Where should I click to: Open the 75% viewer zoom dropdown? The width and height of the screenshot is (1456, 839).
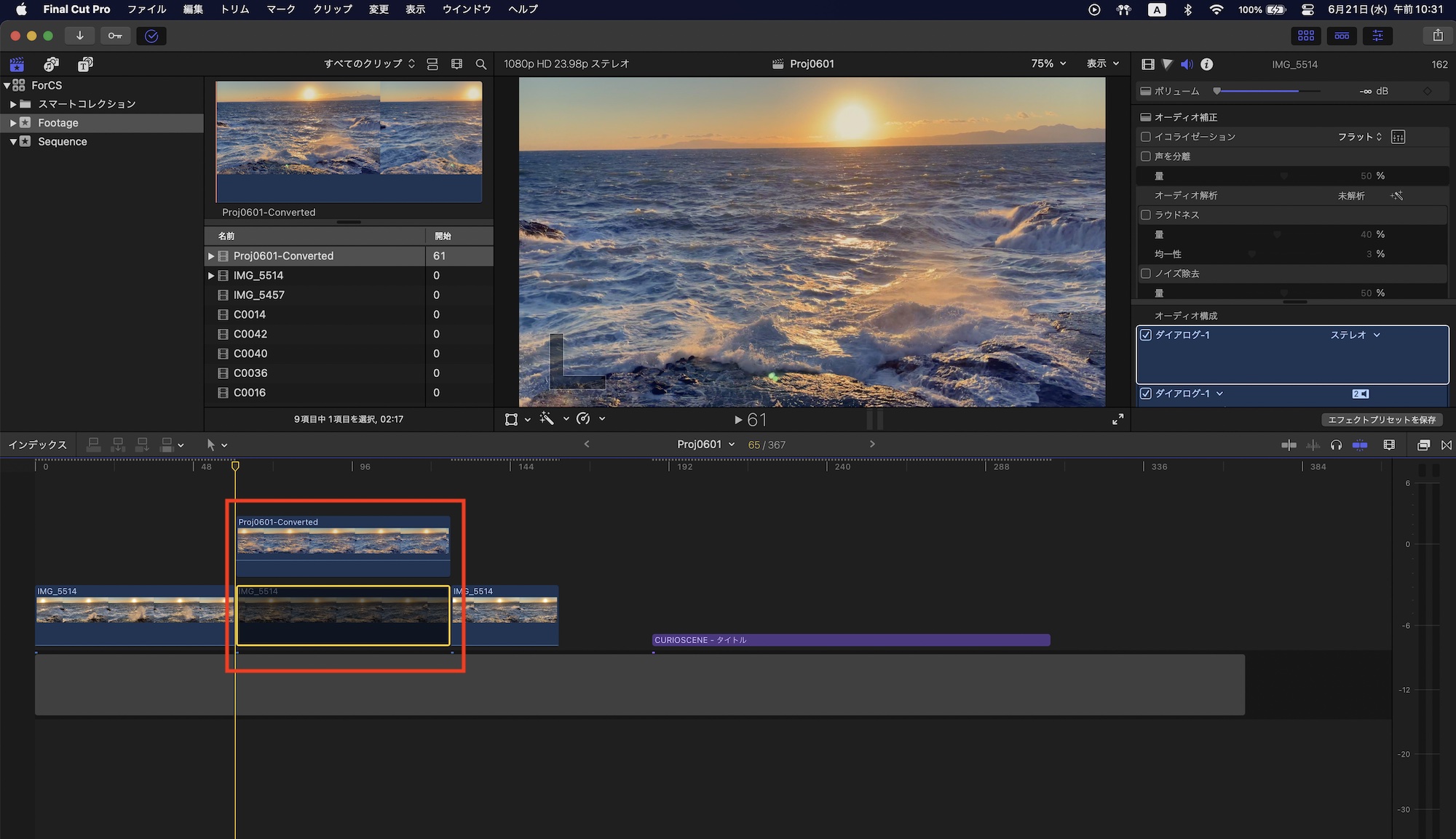[1048, 64]
